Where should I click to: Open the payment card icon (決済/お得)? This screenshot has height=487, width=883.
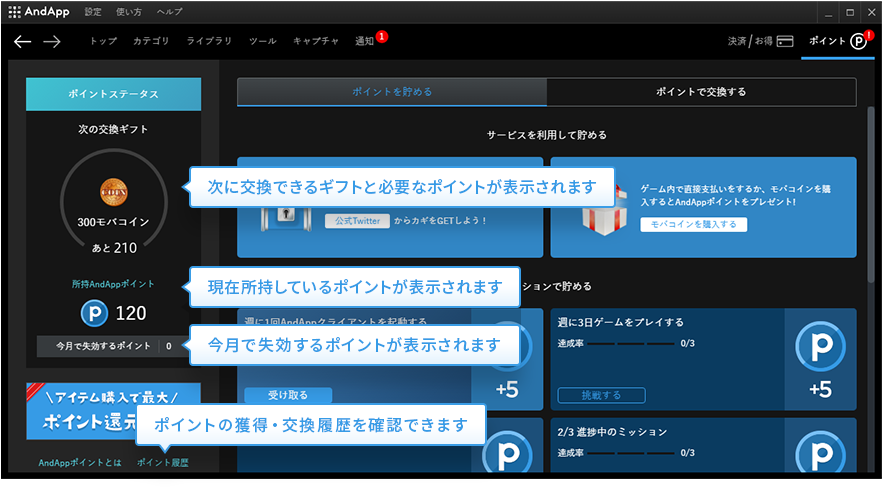click(x=785, y=41)
